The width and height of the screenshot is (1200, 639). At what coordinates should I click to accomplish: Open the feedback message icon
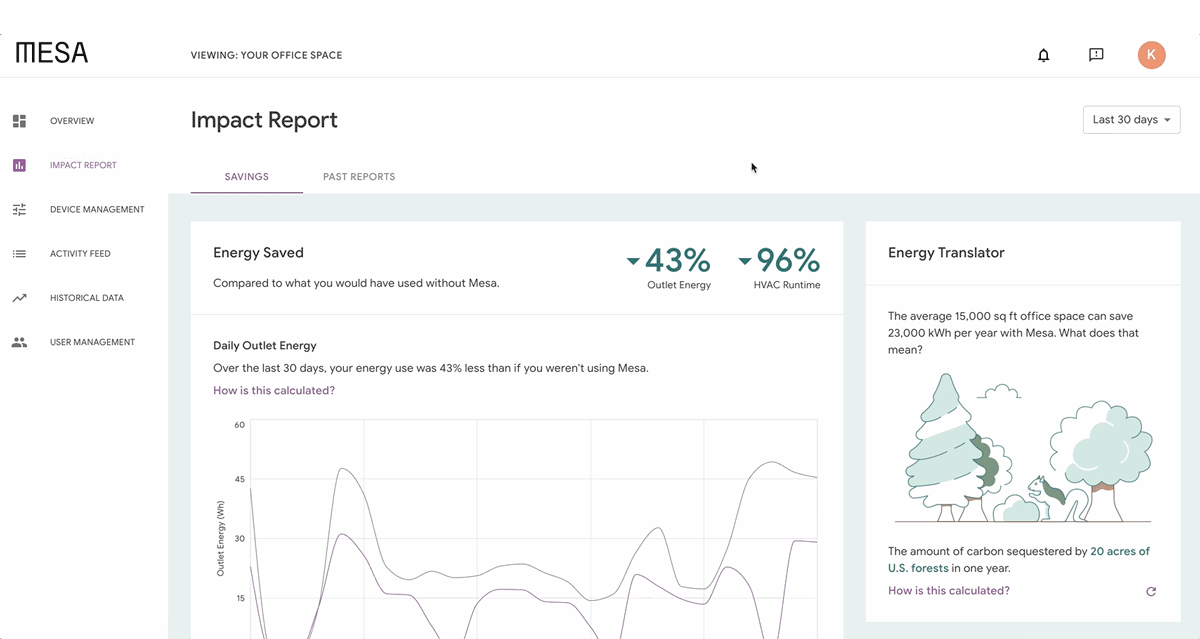click(1096, 55)
